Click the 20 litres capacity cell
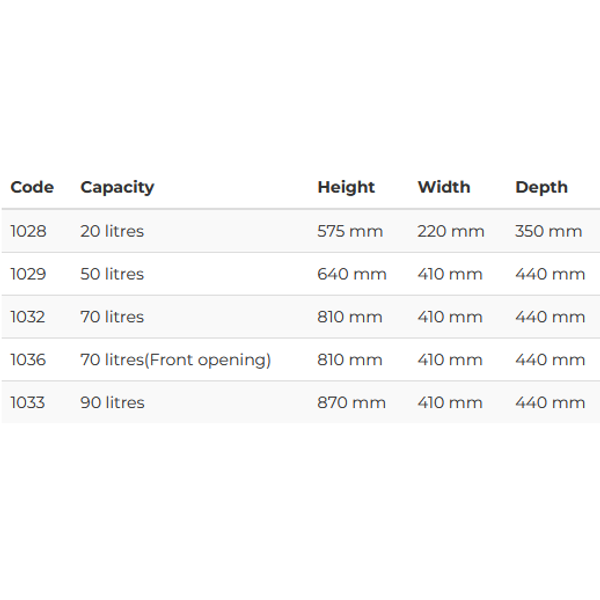 (112, 231)
